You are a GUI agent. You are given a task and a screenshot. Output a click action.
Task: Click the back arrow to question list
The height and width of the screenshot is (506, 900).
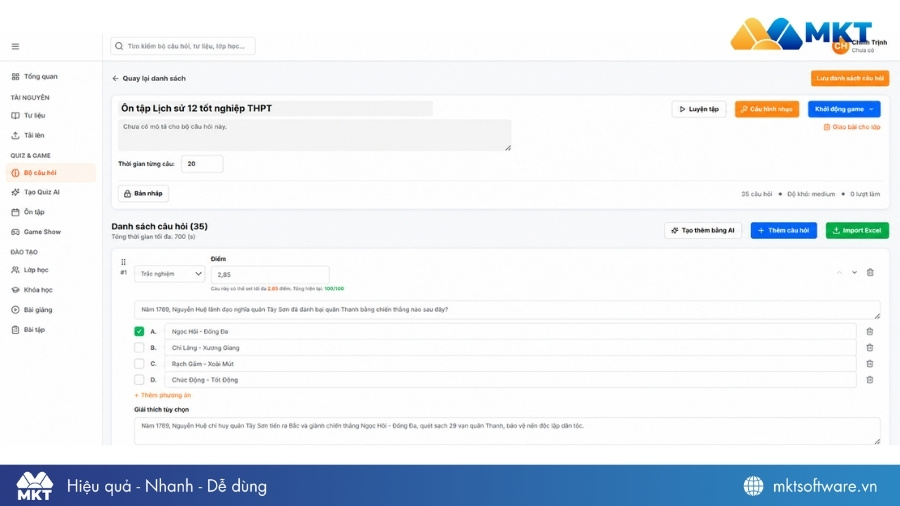click(115, 79)
